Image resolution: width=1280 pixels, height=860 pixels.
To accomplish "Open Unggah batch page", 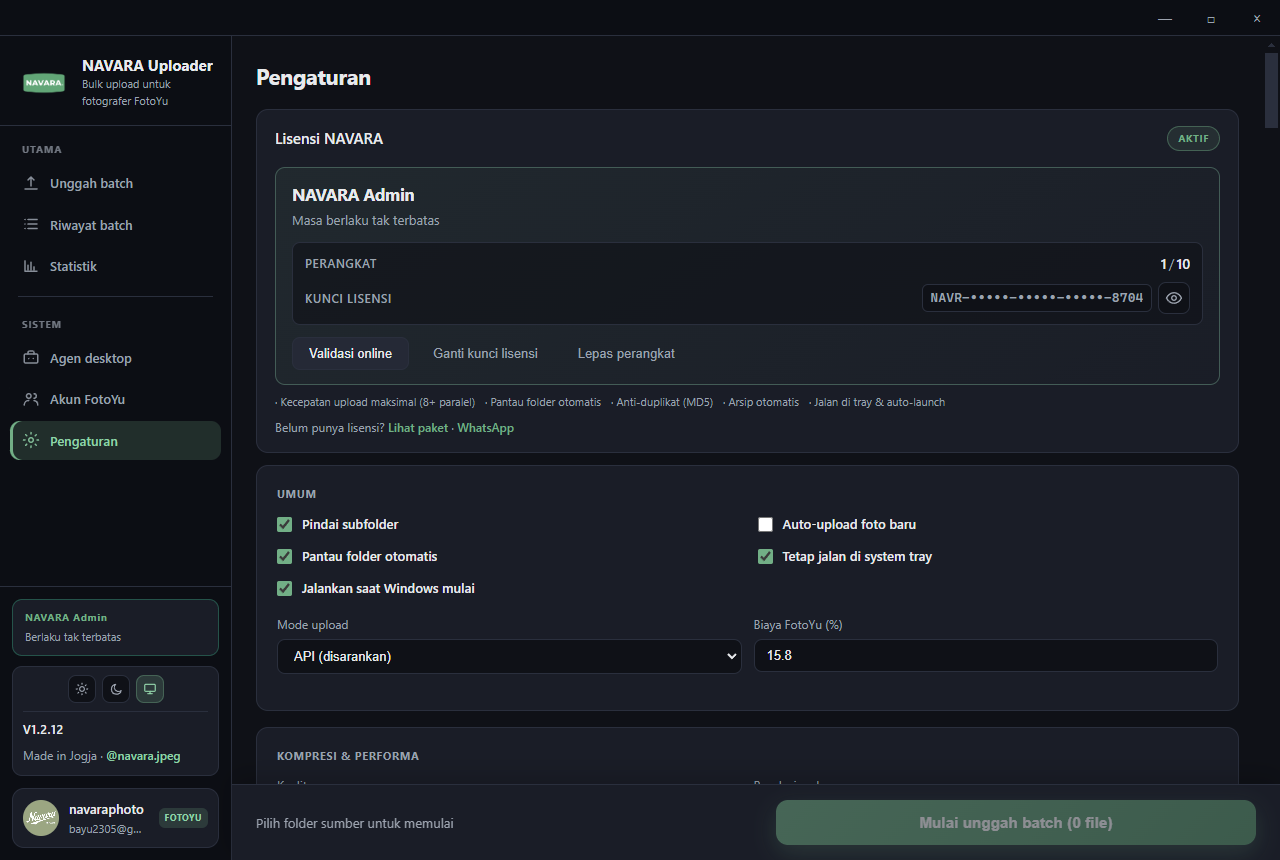I will coord(115,183).
